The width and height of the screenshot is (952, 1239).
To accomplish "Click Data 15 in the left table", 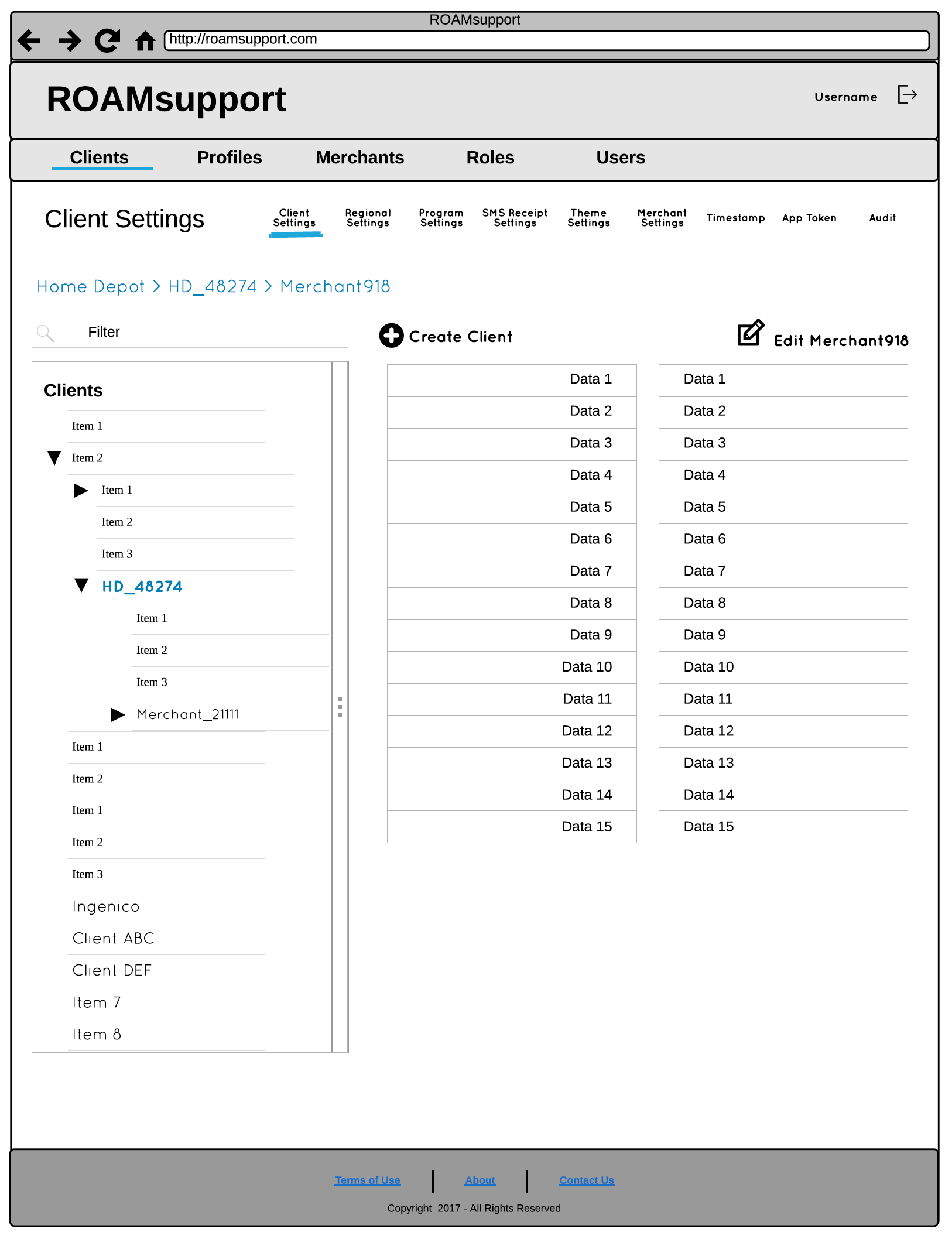I will point(512,827).
